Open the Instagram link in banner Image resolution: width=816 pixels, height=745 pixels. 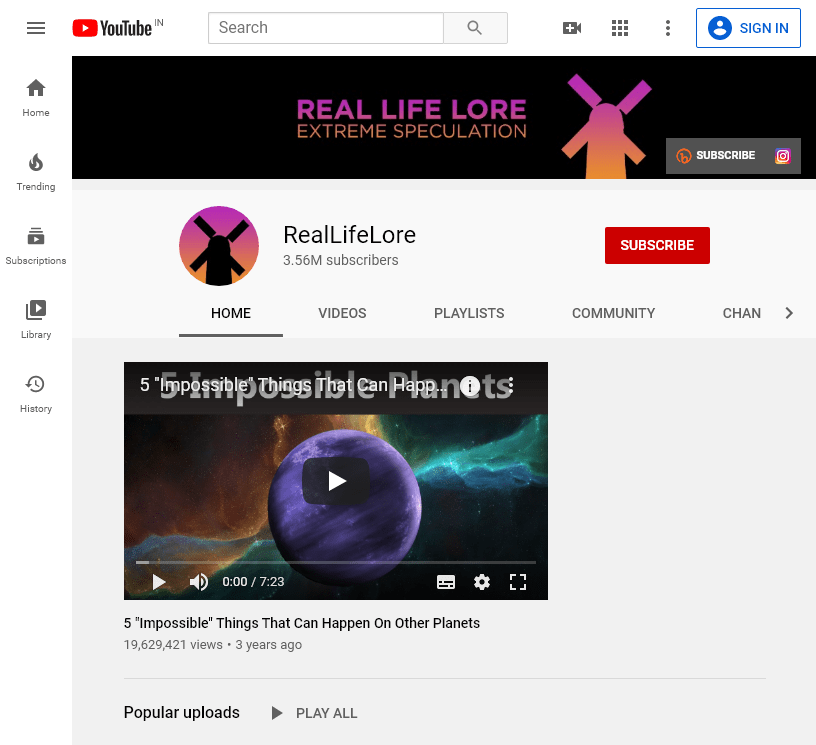783,156
